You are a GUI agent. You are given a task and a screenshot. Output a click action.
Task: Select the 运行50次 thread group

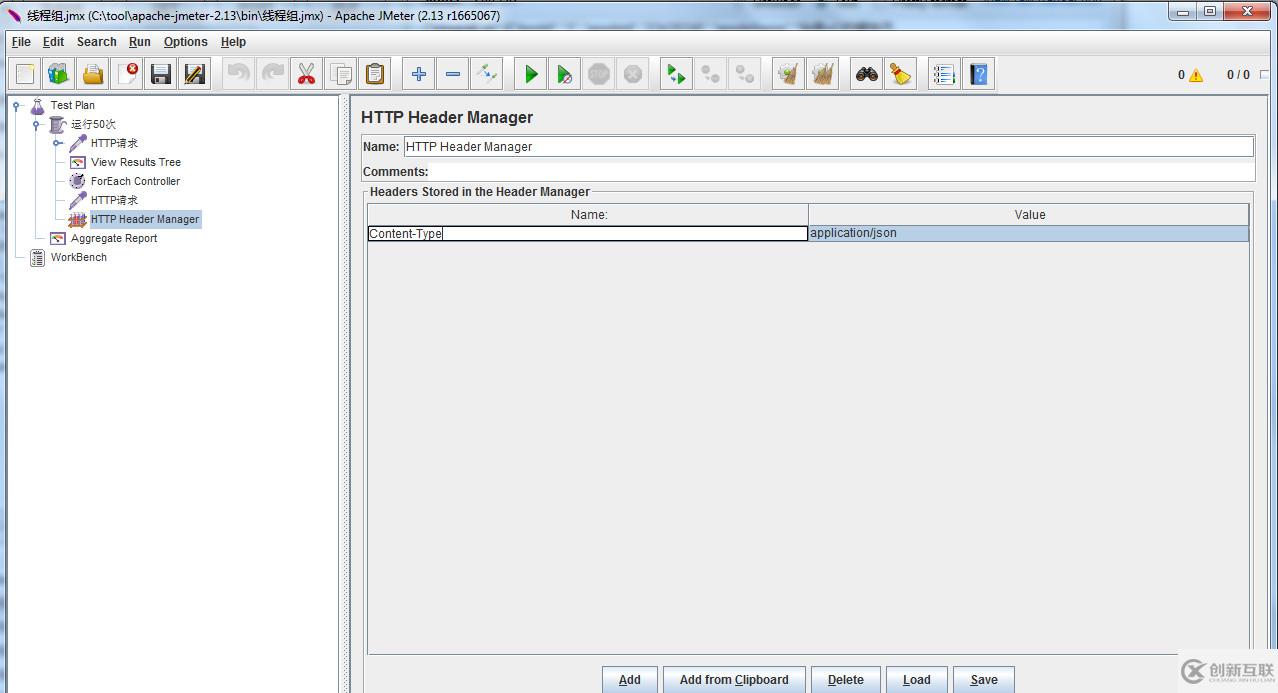coord(93,124)
